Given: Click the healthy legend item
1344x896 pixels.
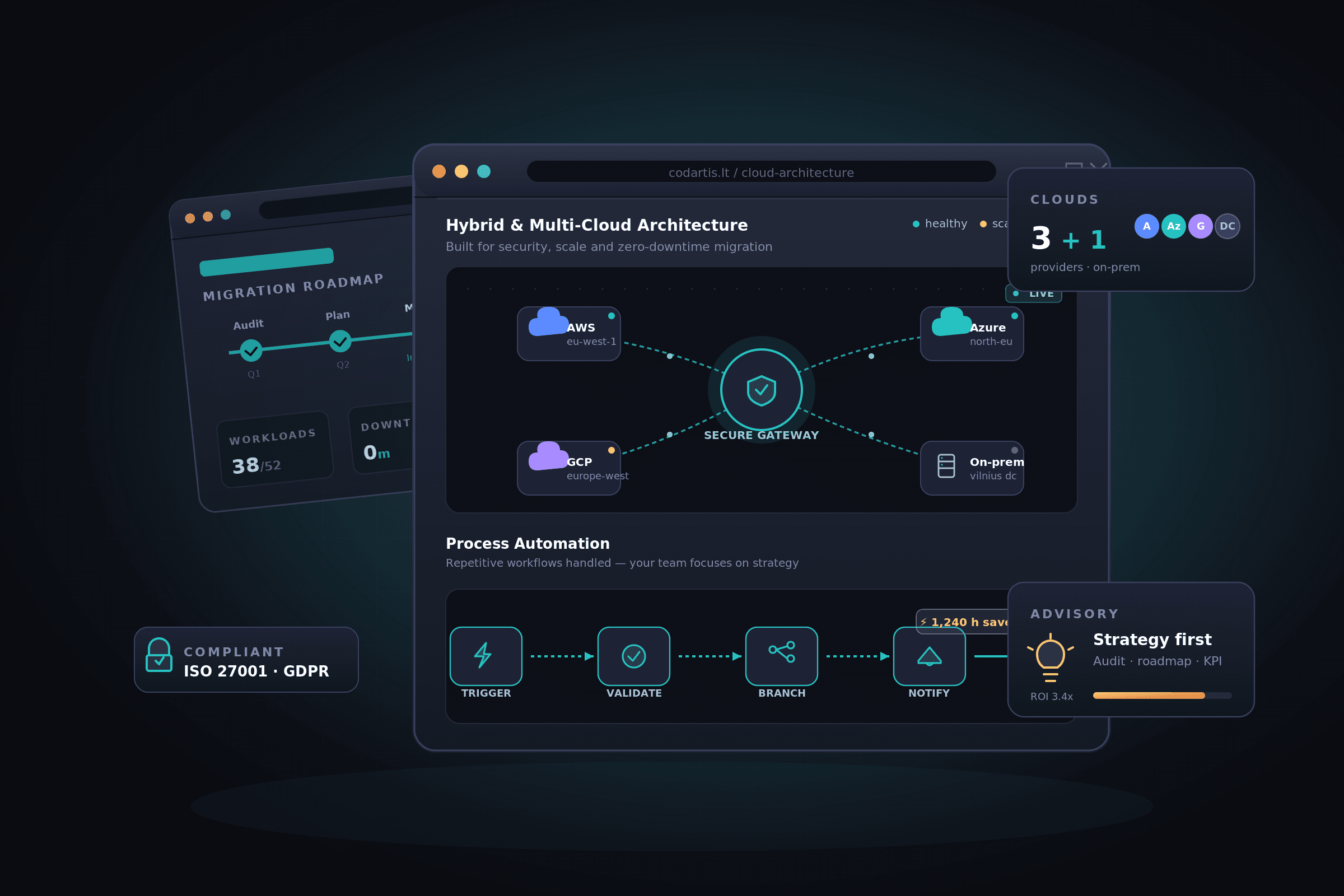Looking at the screenshot, I should click(940, 223).
